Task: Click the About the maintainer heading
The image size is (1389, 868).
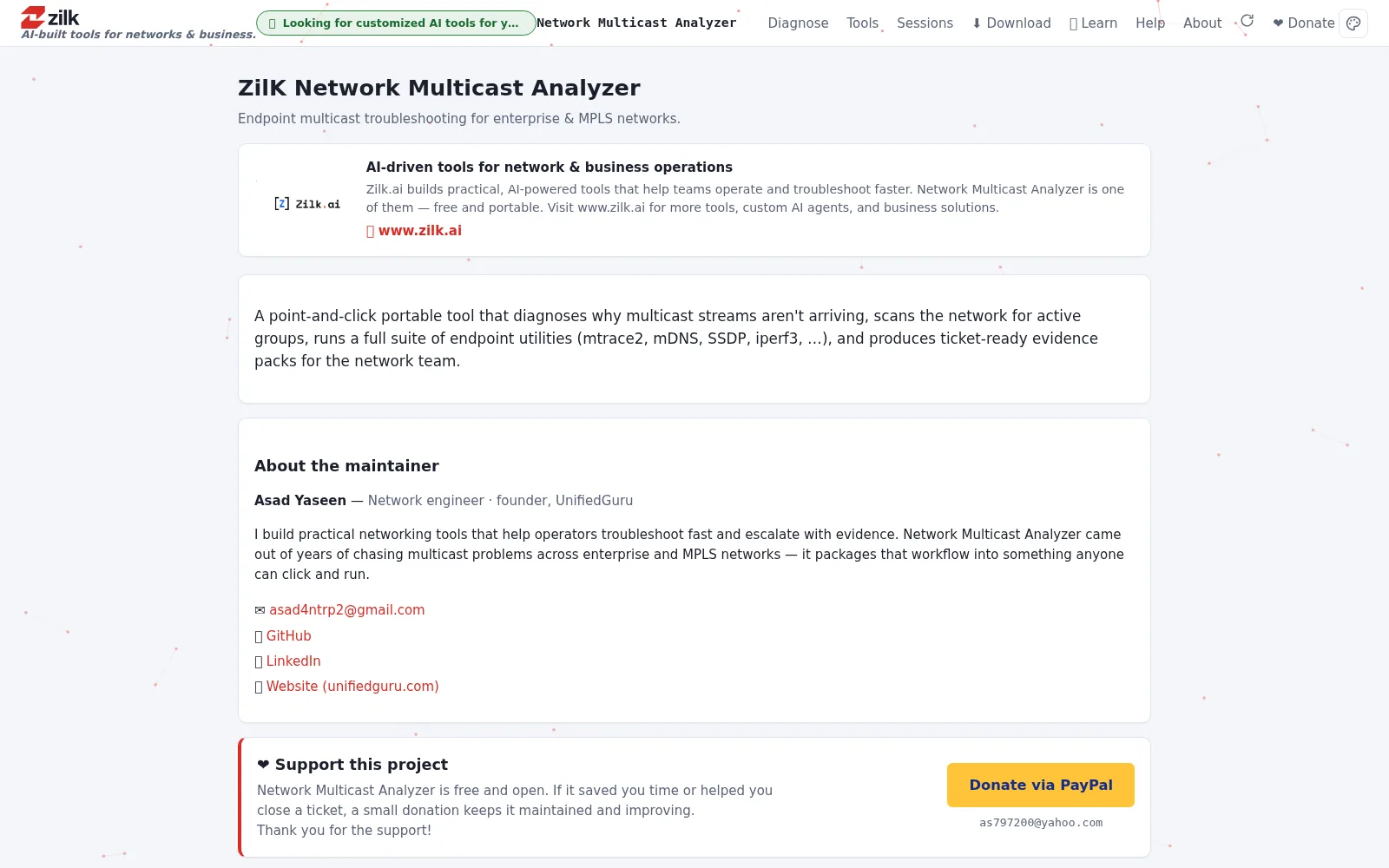Action: pos(346,466)
